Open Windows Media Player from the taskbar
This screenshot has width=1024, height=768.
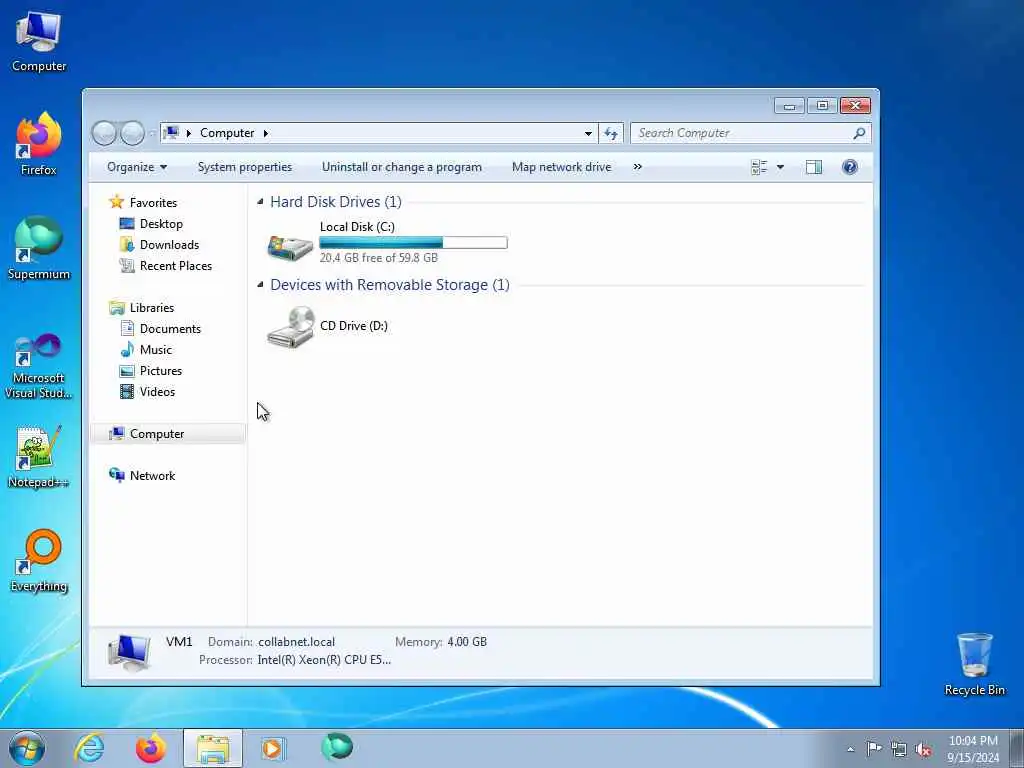point(274,748)
